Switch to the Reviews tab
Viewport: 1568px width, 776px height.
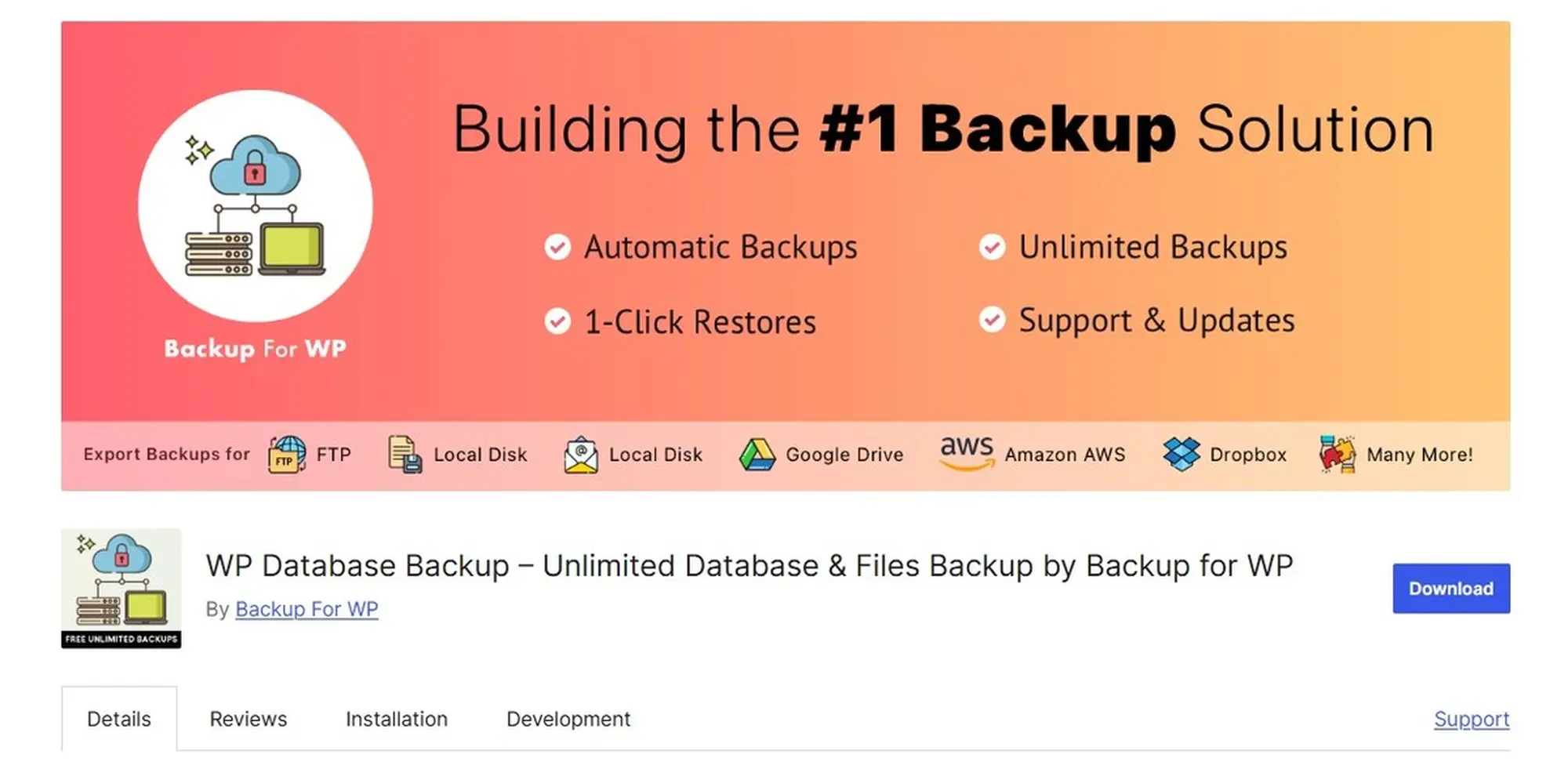248,719
